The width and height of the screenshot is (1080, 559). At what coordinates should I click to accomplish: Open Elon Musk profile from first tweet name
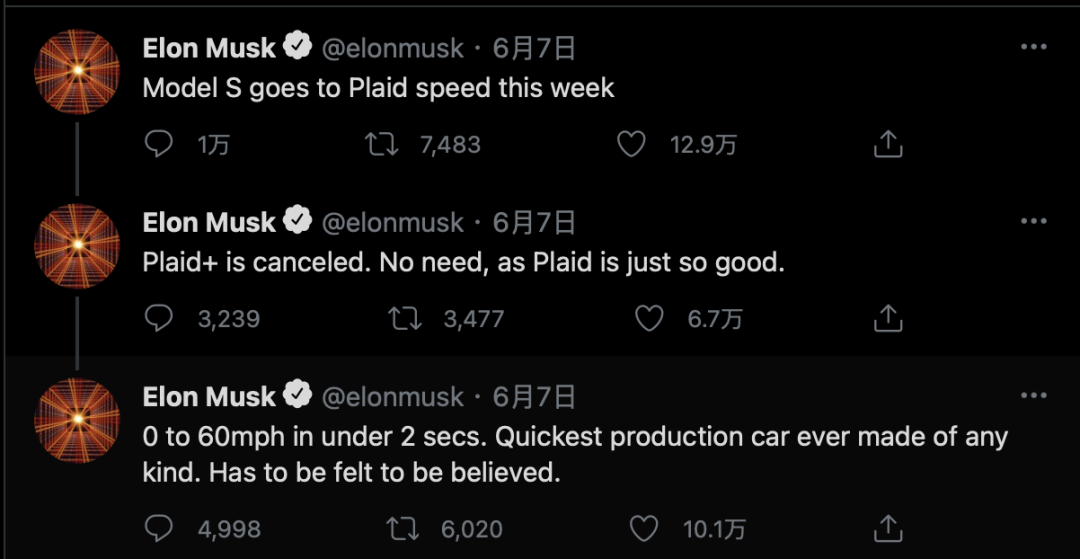[209, 48]
